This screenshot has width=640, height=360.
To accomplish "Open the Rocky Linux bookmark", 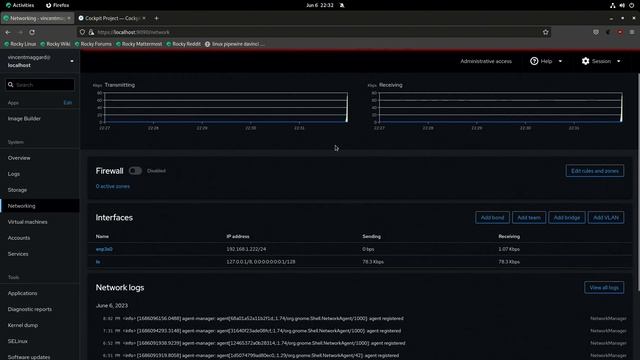I will pyautogui.click(x=20, y=44).
